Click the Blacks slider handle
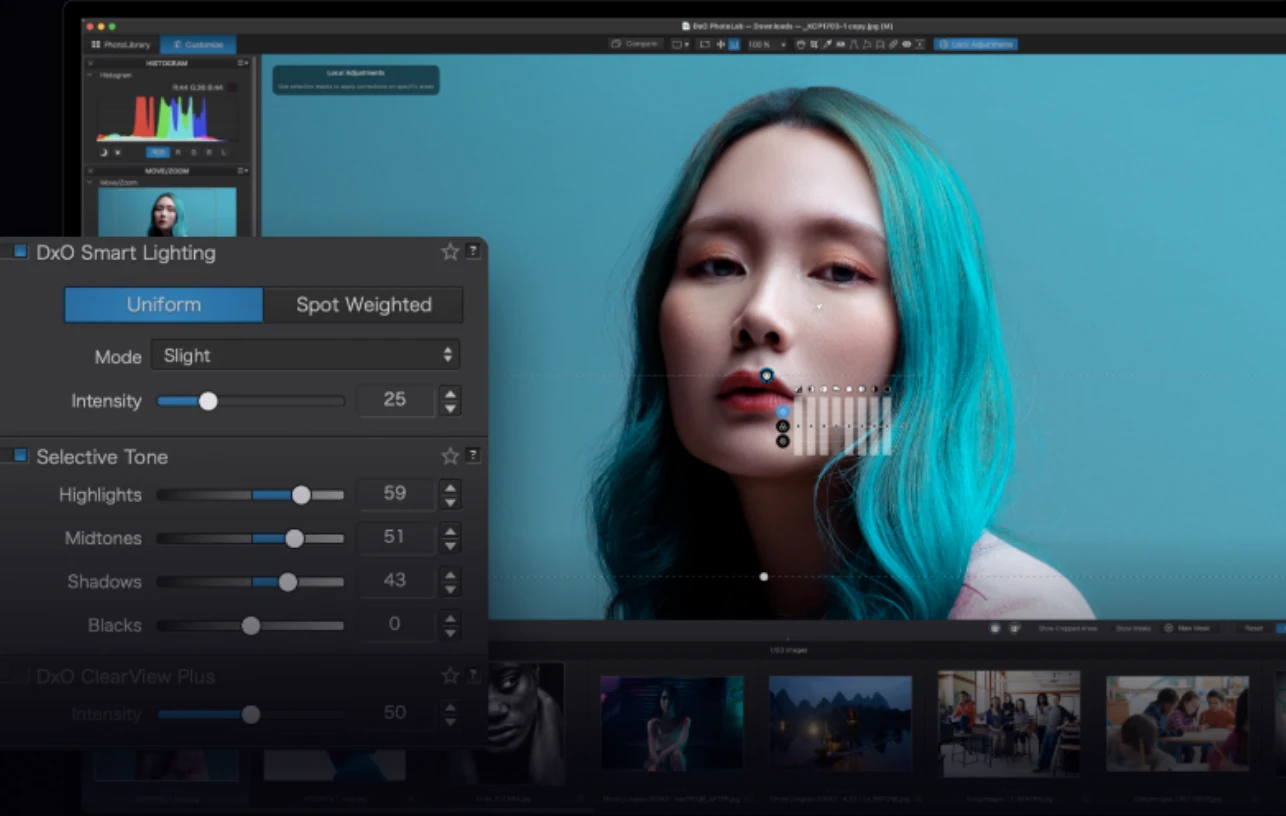Screen dimensions: 1286x816 click(x=251, y=625)
